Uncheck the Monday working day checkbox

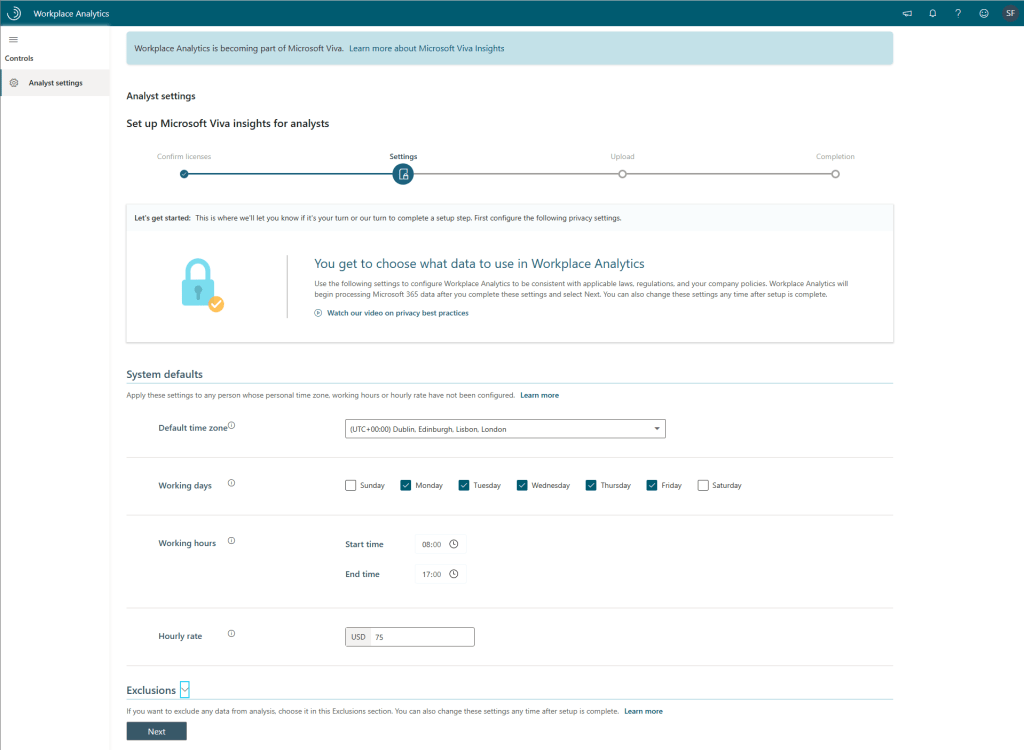(406, 486)
